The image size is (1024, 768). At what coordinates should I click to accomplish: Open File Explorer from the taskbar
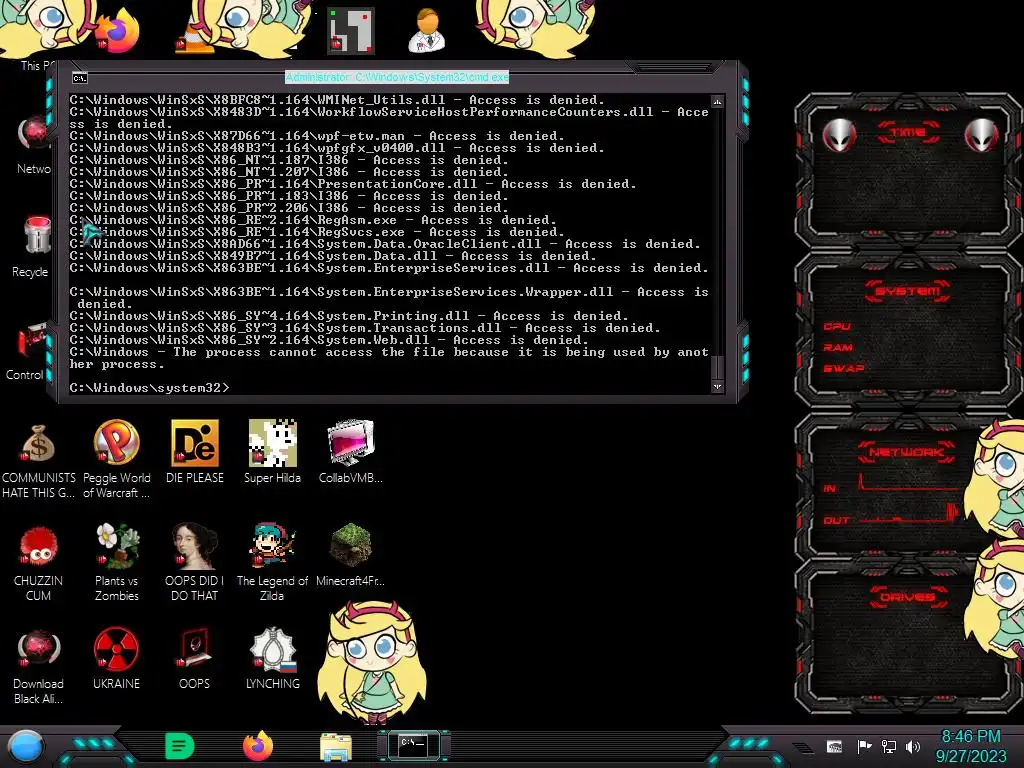tap(336, 747)
